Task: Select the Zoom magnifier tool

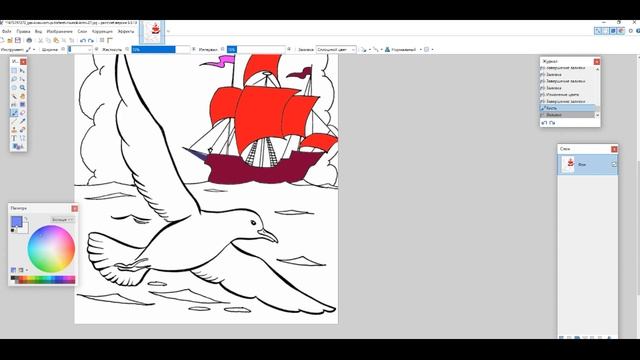Action: 22,87
